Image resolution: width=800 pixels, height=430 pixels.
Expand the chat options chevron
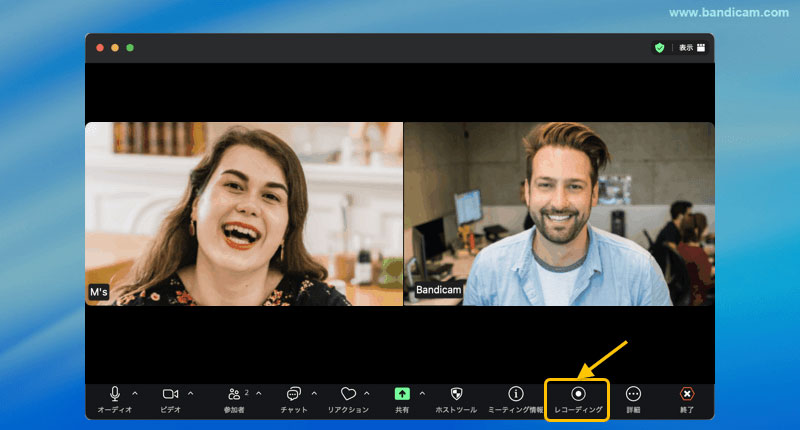coord(314,393)
